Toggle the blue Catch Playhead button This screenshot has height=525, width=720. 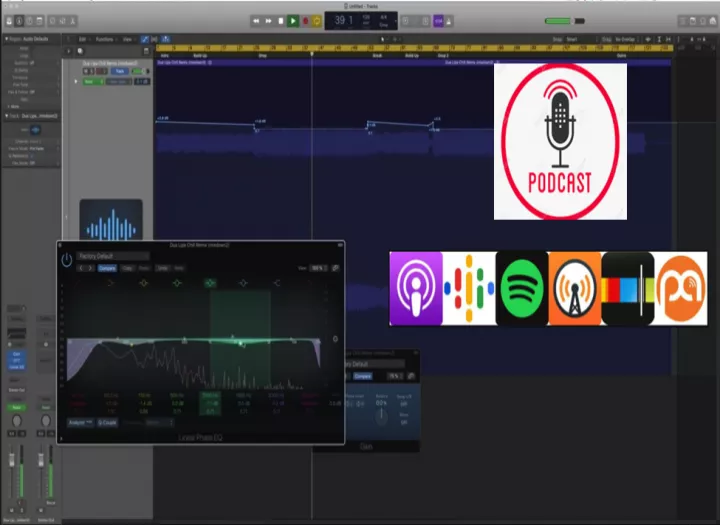166,39
